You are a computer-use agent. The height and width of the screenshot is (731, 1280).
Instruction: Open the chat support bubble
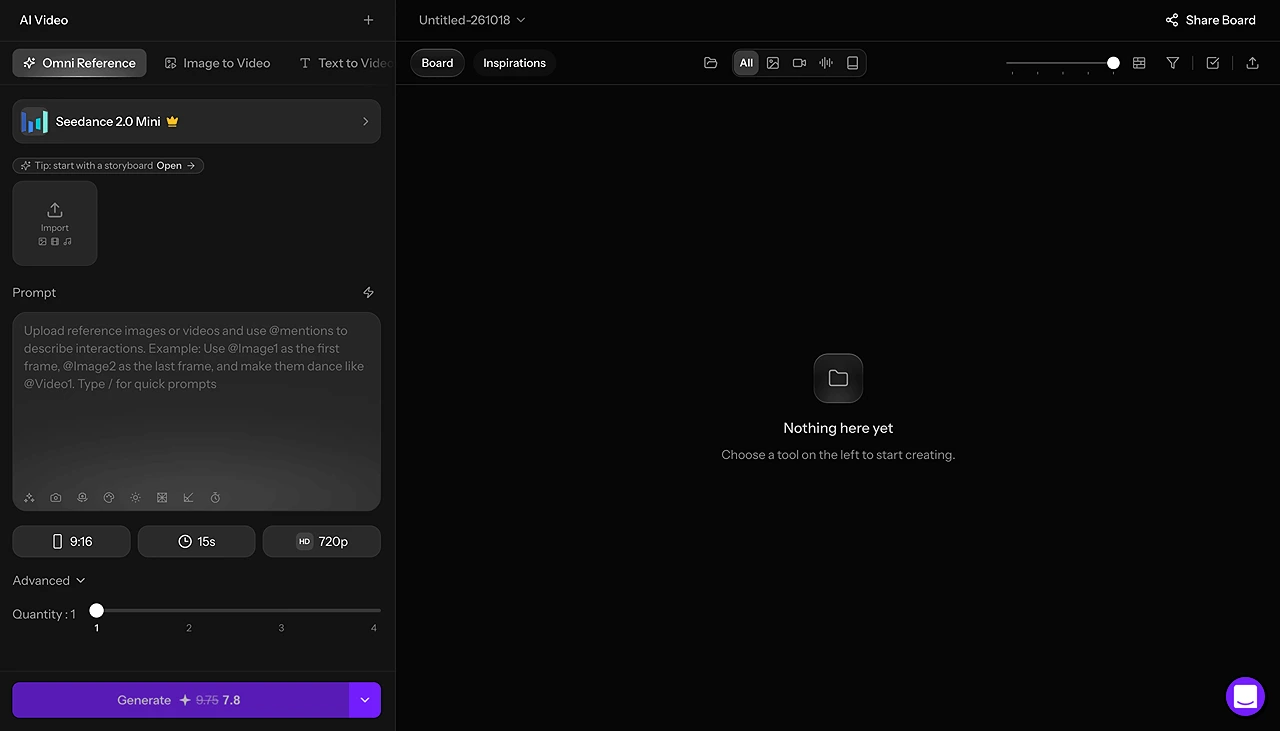point(1245,697)
